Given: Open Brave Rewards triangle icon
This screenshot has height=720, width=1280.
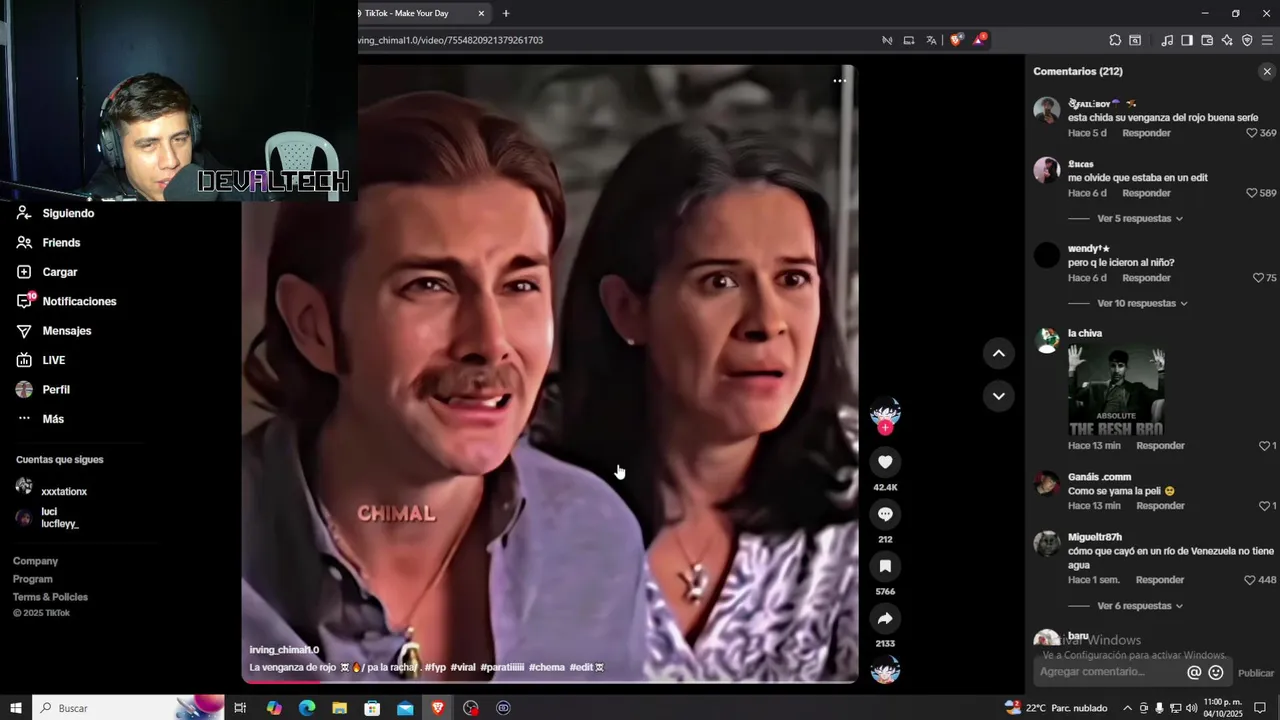Looking at the screenshot, I should coord(980,40).
